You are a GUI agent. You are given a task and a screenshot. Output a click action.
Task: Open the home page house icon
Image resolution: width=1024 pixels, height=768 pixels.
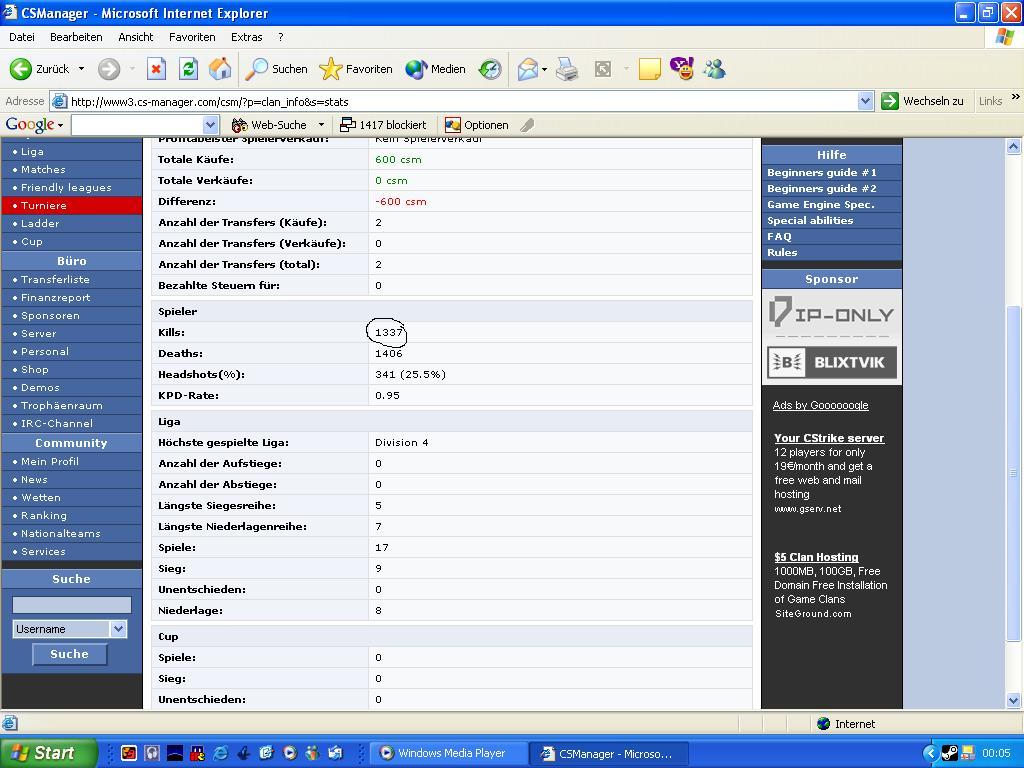pos(220,69)
